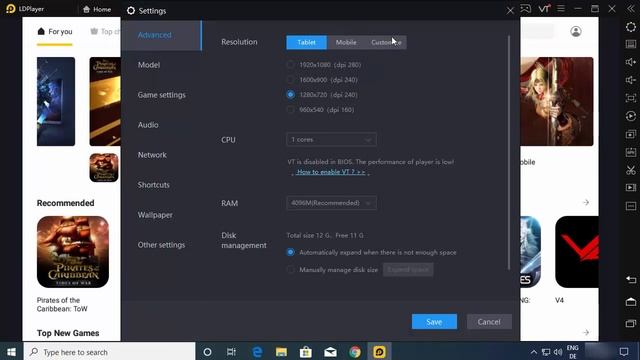Click the settings dialog vertical scrollbar
Viewport: 640px width, 360px height.
509,152
